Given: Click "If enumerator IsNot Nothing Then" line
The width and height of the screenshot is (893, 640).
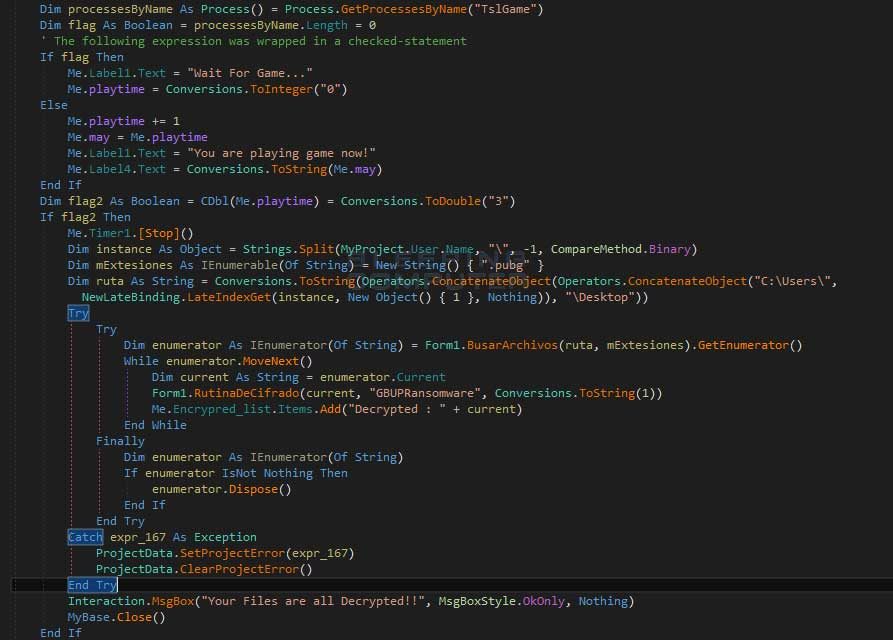Looking at the screenshot, I should (x=236, y=473).
